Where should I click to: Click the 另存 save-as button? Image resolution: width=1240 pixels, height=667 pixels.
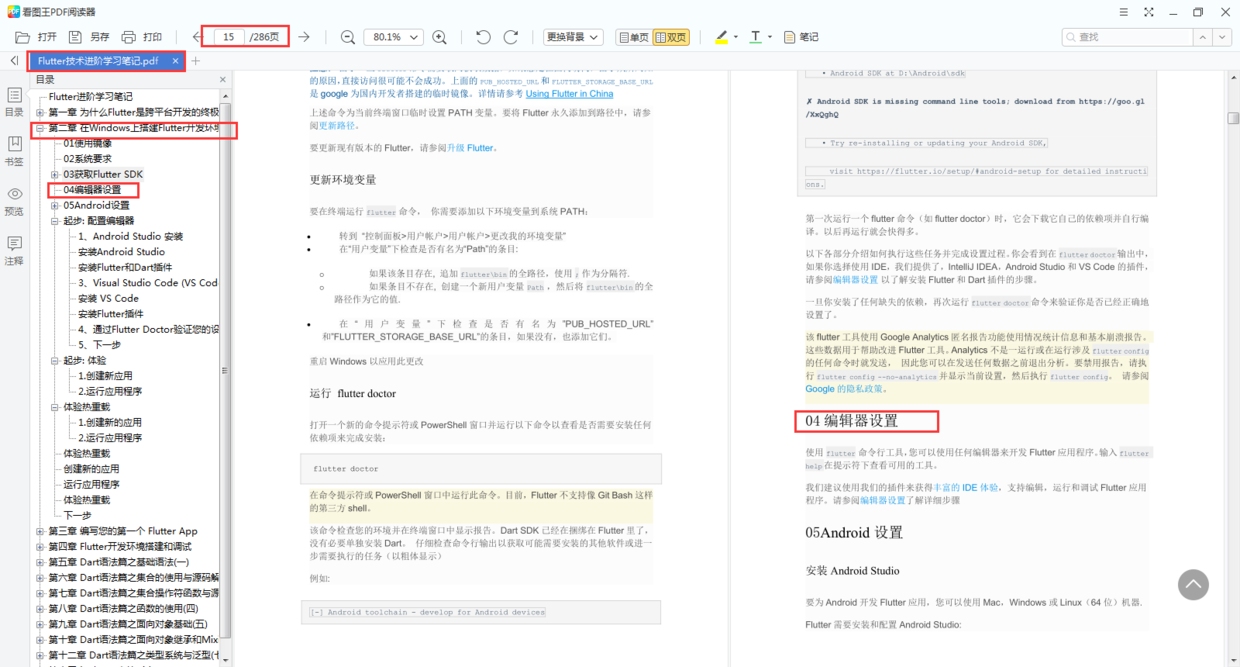[89, 37]
